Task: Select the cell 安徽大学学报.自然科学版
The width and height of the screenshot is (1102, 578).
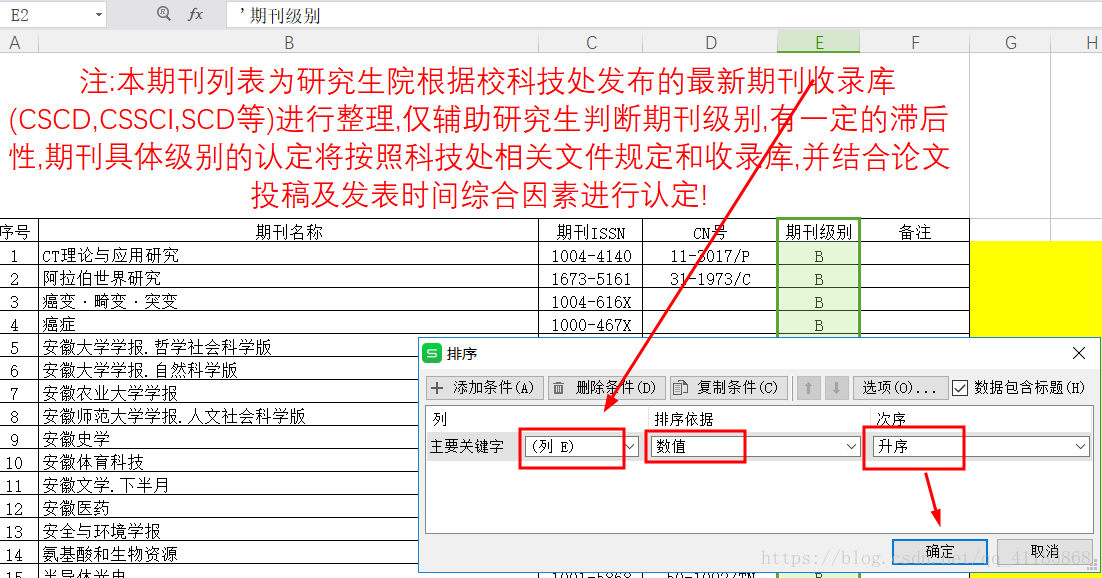Action: (228, 370)
